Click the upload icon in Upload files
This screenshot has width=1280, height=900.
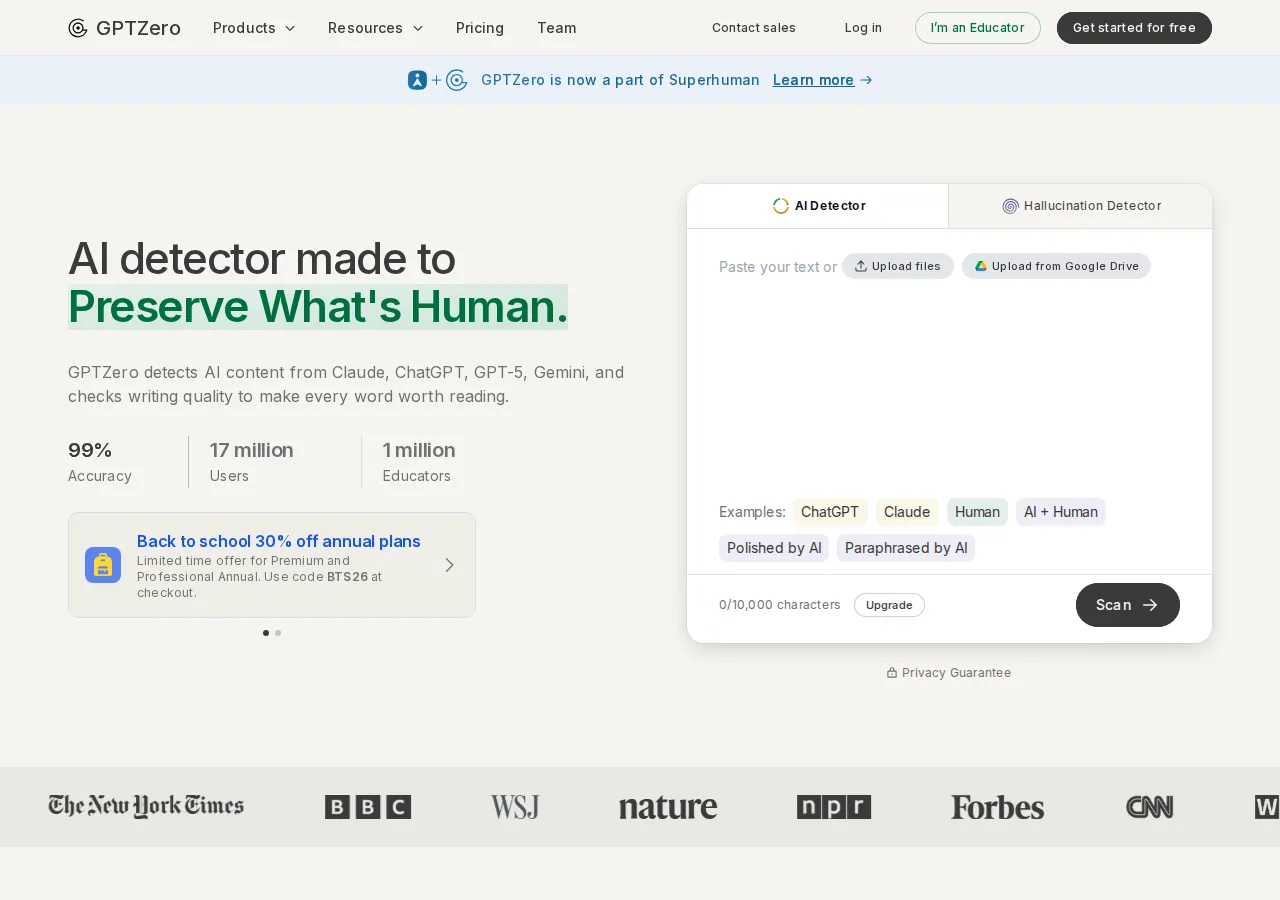point(861,266)
